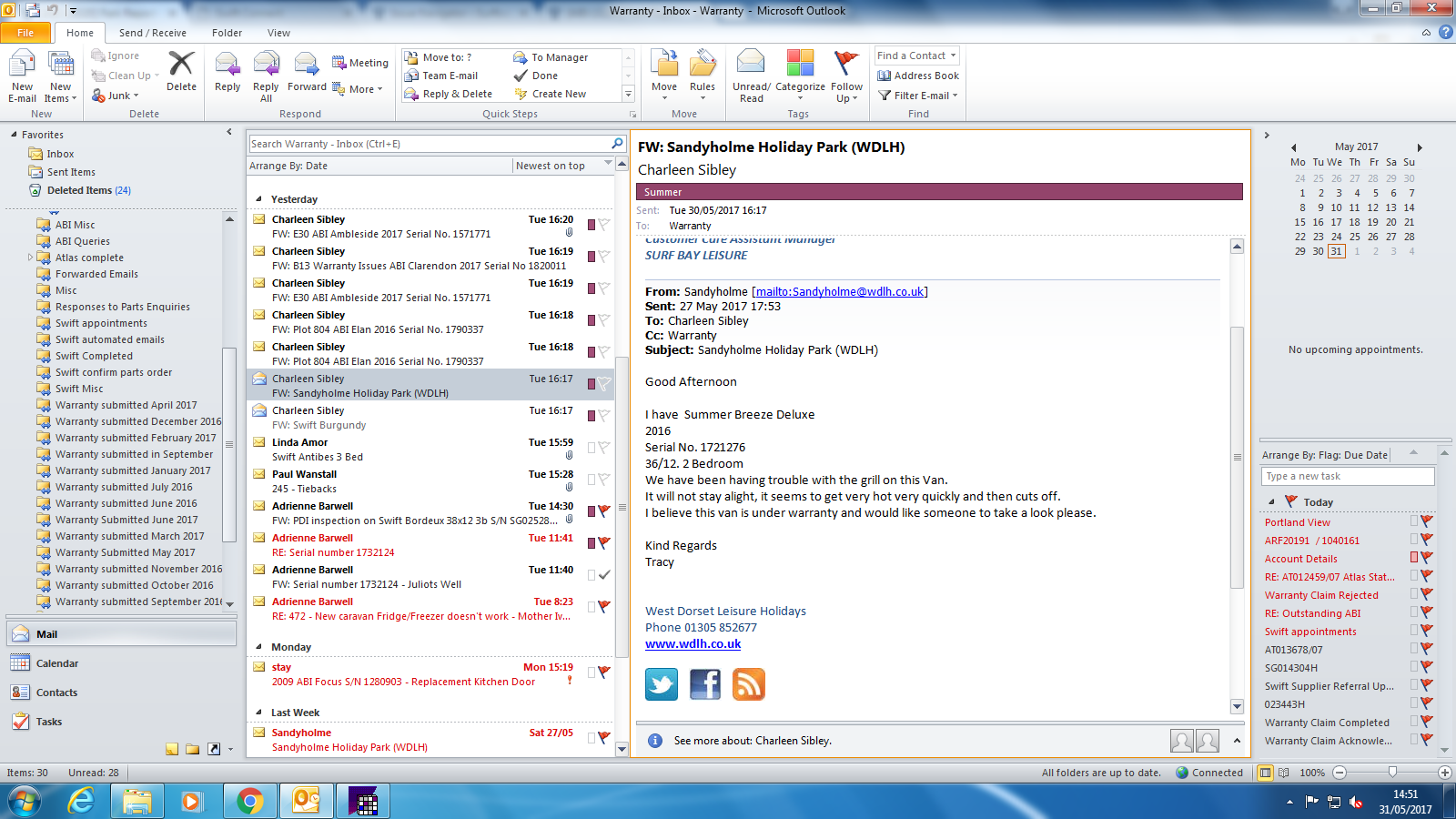The height and width of the screenshot is (819, 1456).
Task: Collapse the Yesterday message group
Action: click(258, 199)
